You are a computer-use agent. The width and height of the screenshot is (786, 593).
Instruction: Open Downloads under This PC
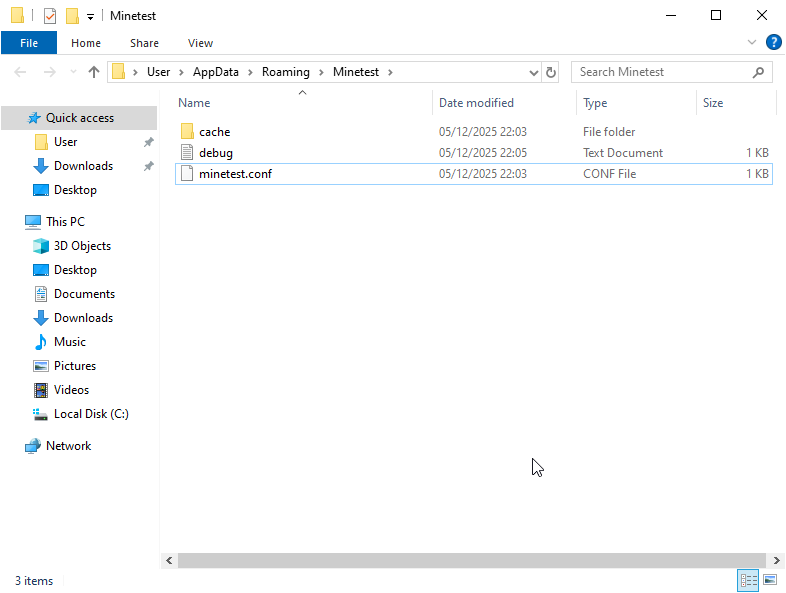83,318
